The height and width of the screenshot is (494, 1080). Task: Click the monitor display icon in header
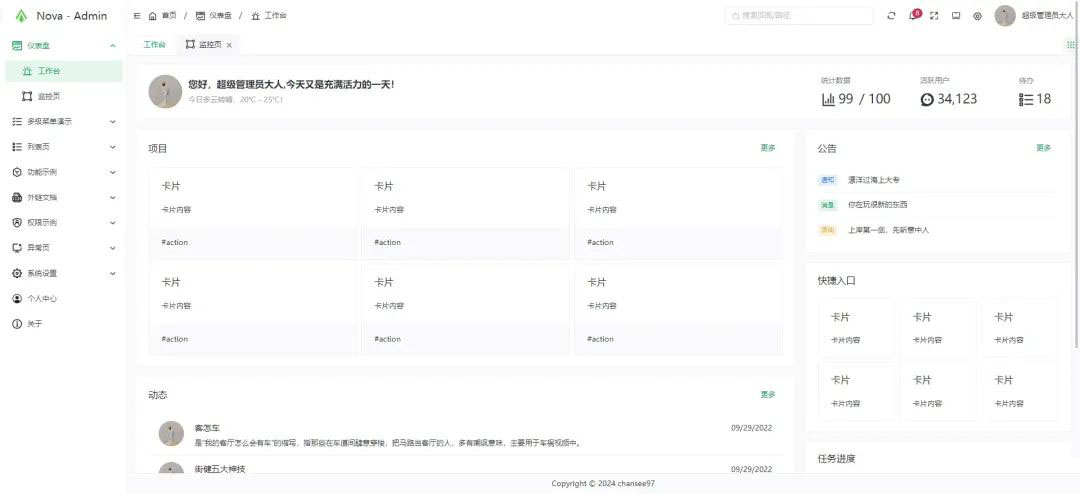[956, 16]
